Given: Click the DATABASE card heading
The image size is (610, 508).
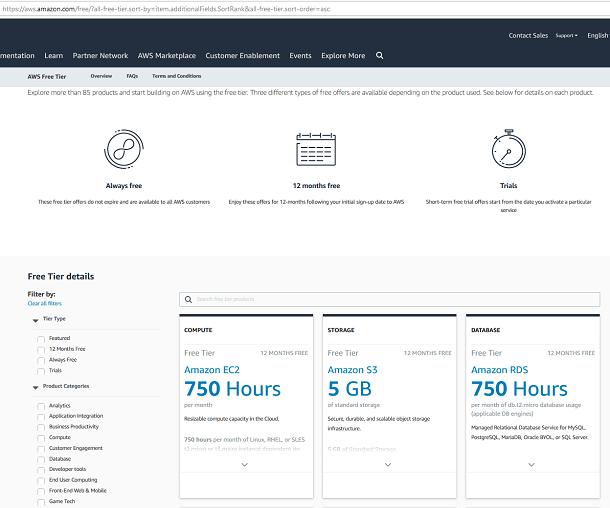Looking at the screenshot, I should tap(486, 330).
